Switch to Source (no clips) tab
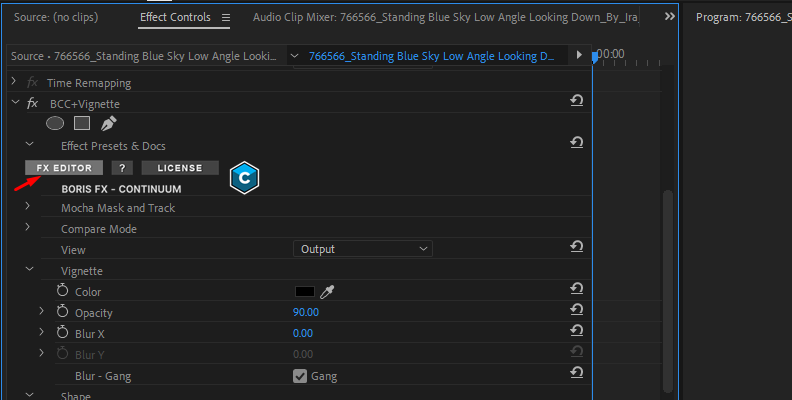The height and width of the screenshot is (400, 792). pyautogui.click(x=56, y=17)
